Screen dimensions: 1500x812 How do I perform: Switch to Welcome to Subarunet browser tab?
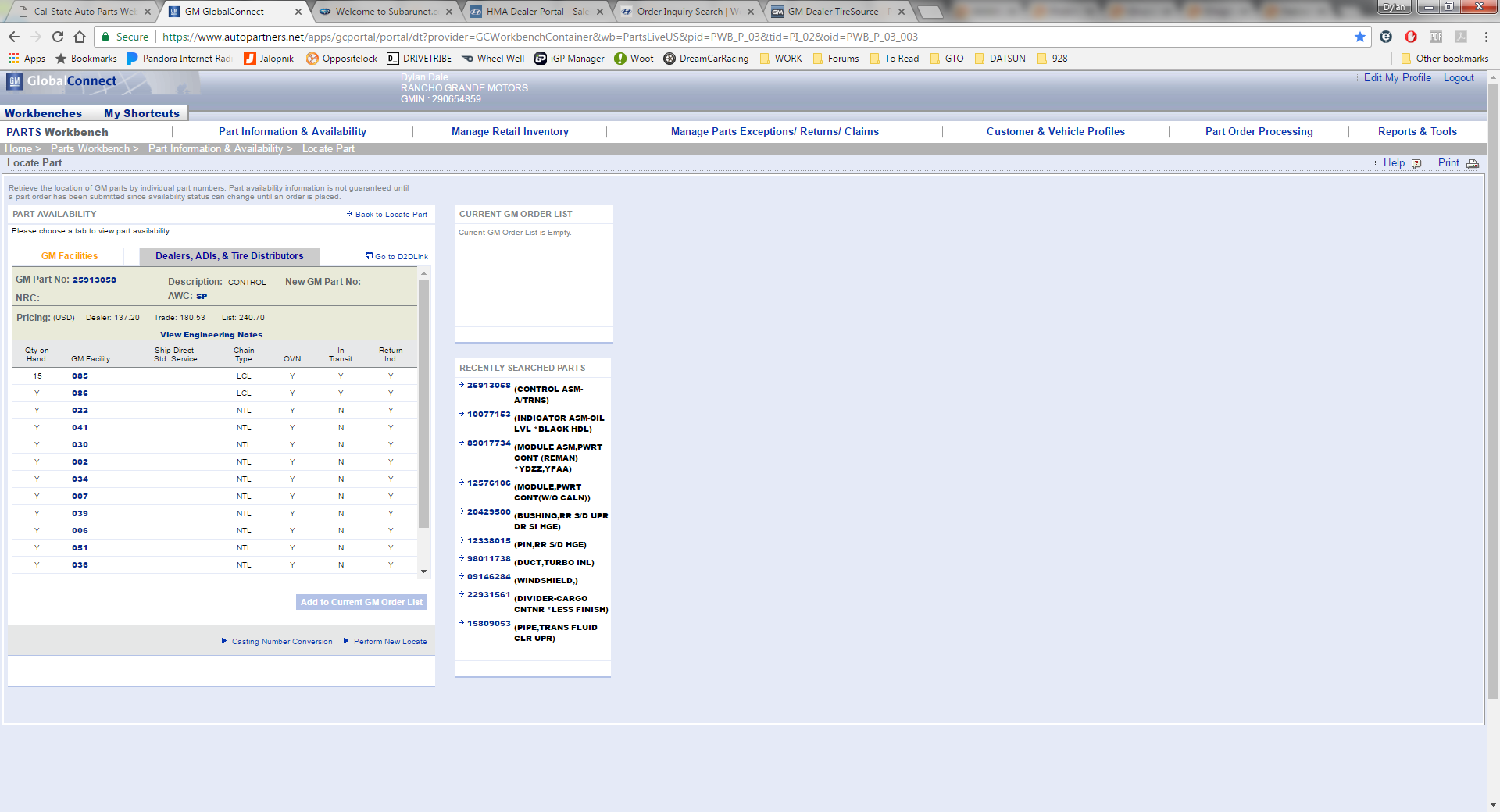[385, 12]
